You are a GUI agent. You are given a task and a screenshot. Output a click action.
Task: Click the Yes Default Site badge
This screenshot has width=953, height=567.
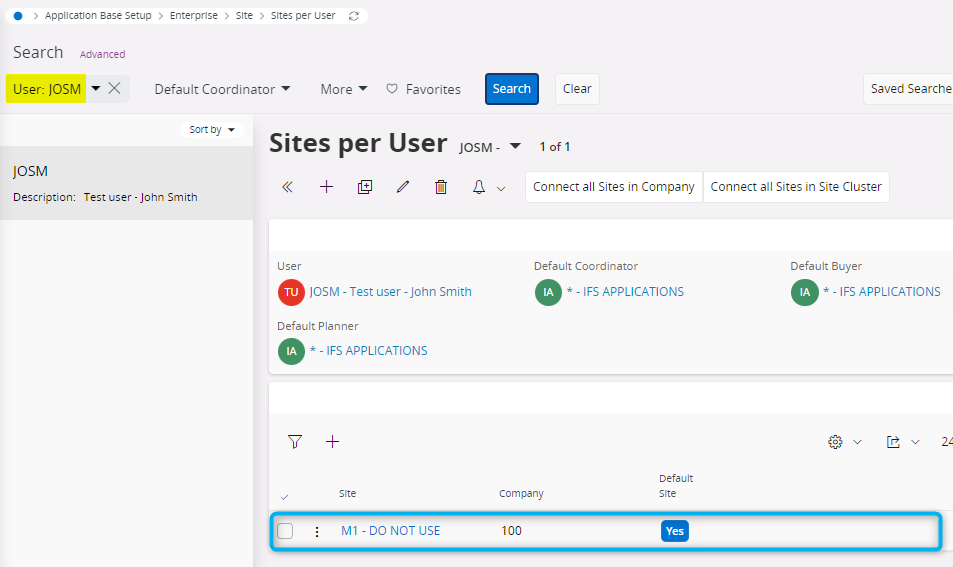(675, 531)
